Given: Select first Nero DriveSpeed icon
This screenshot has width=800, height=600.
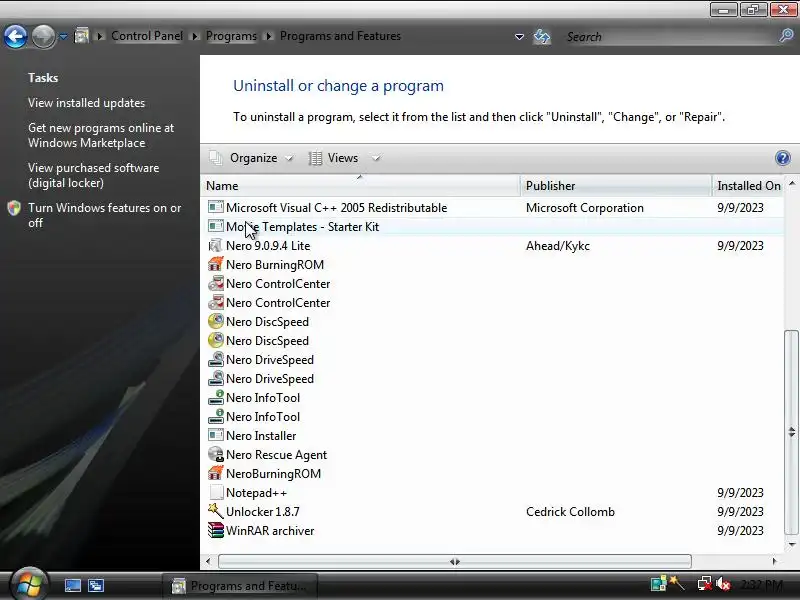Looking at the screenshot, I should click(216, 359).
